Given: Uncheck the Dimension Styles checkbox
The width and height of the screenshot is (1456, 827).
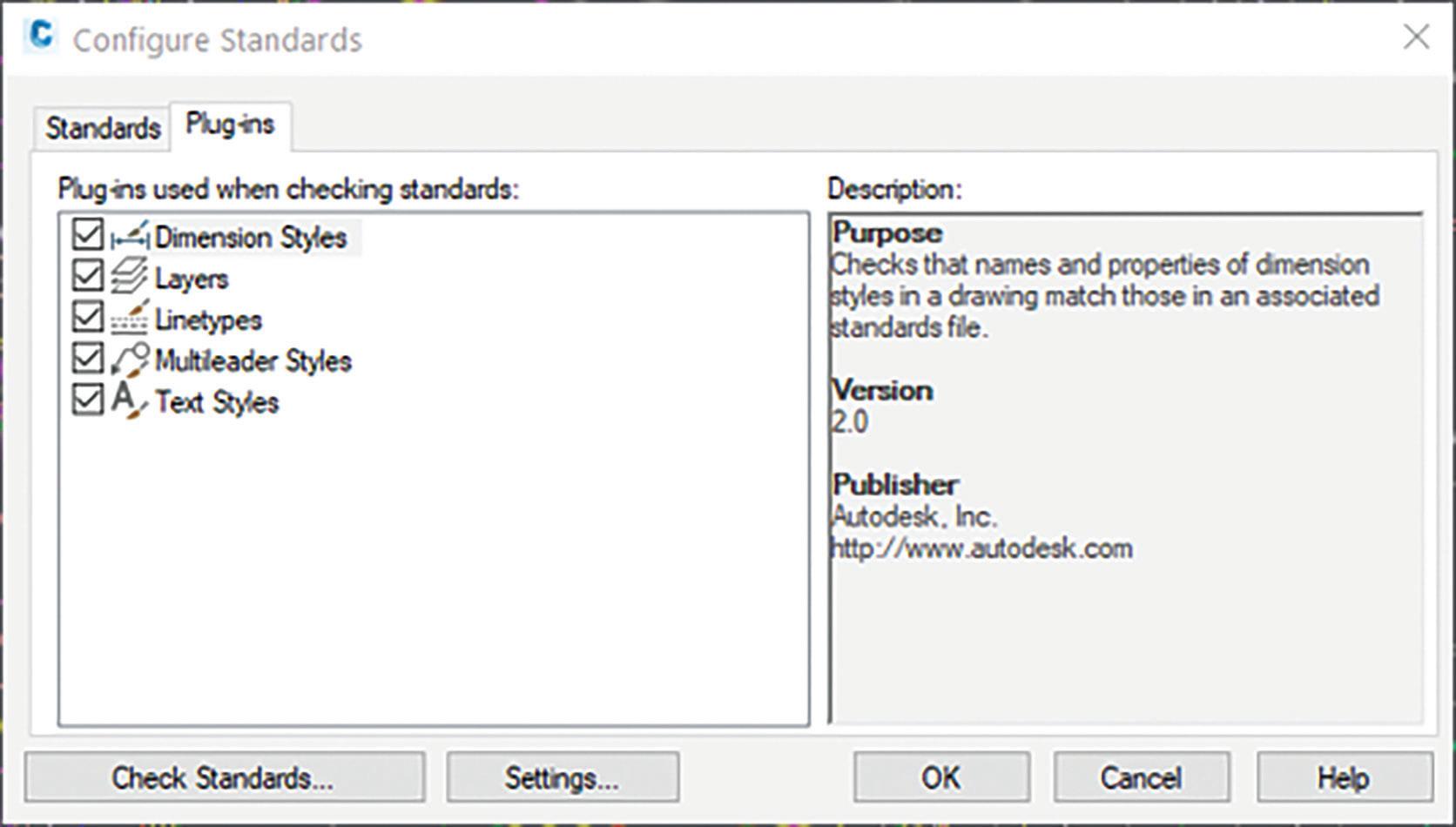Looking at the screenshot, I should pyautogui.click(x=87, y=235).
